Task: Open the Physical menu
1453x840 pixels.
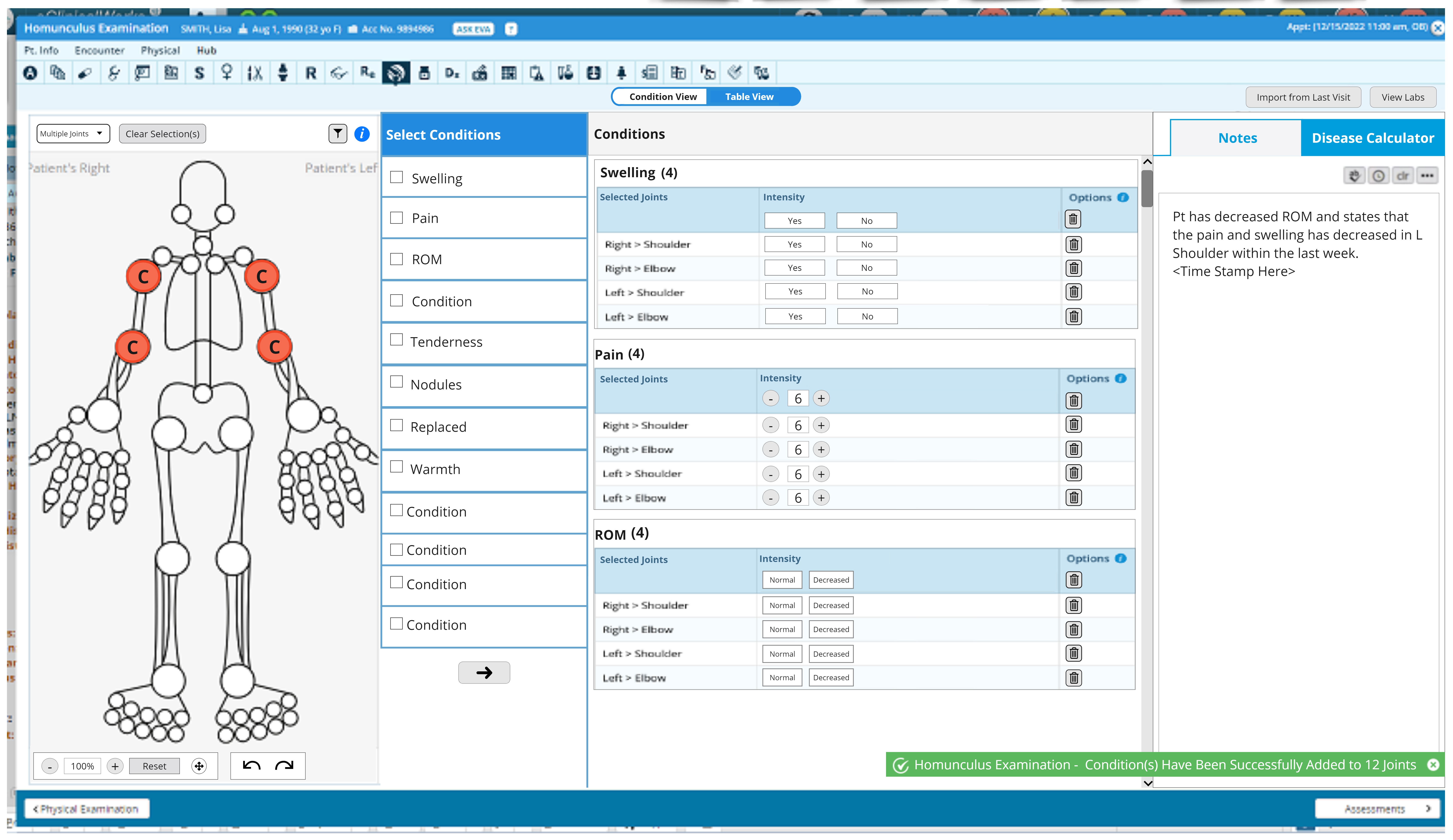Action: [x=160, y=51]
